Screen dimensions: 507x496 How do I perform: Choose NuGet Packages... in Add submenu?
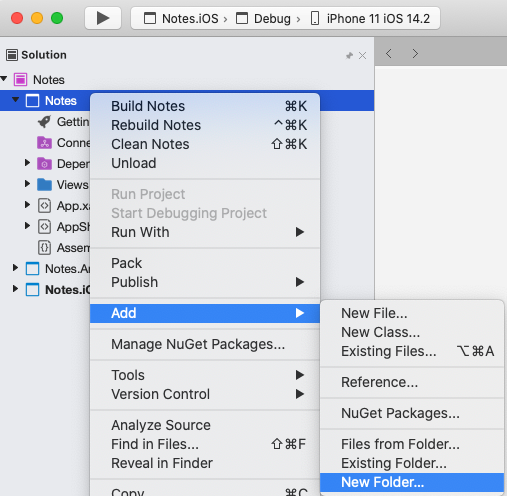pos(412,413)
